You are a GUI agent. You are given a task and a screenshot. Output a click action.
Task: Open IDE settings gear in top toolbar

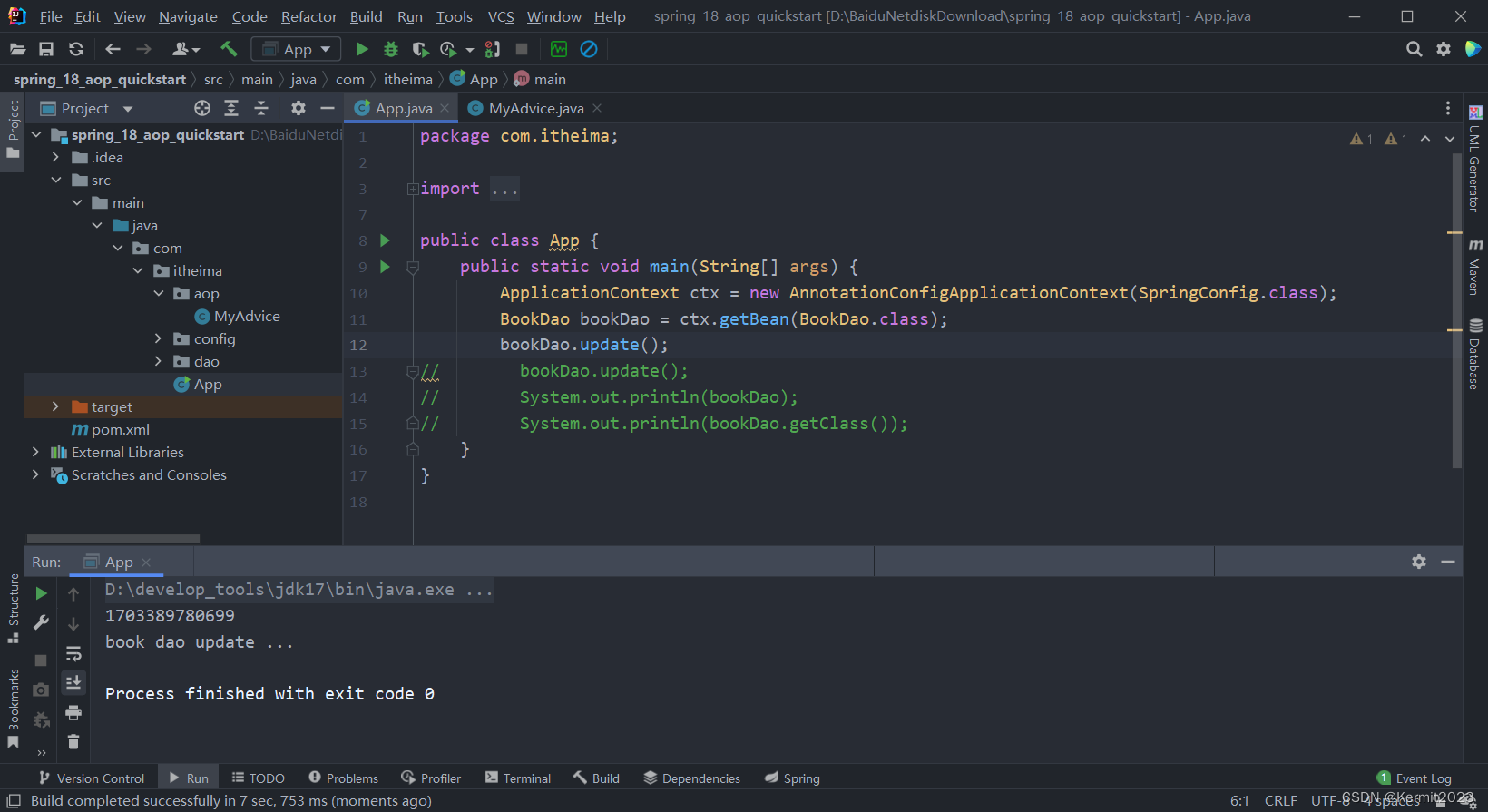click(x=1444, y=49)
